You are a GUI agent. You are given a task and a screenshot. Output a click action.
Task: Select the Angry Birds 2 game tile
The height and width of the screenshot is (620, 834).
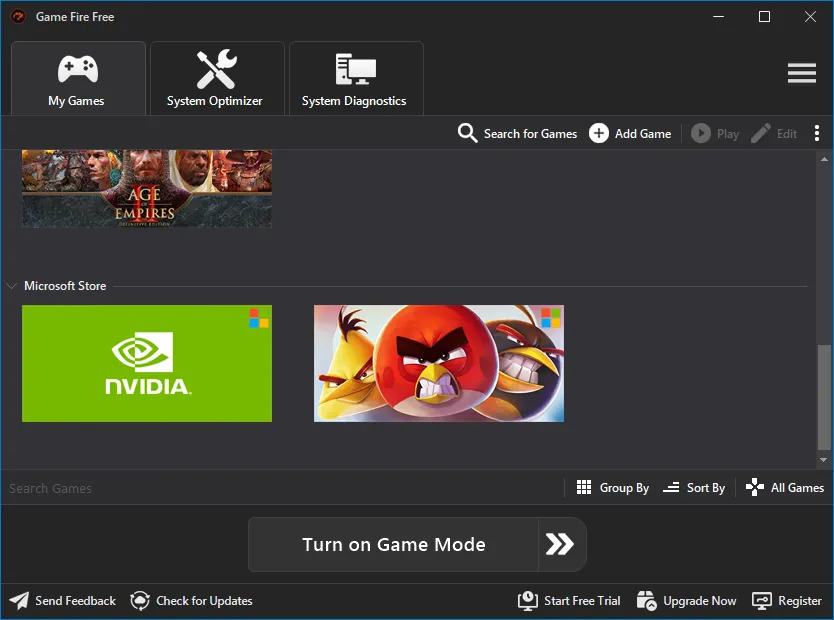click(439, 364)
